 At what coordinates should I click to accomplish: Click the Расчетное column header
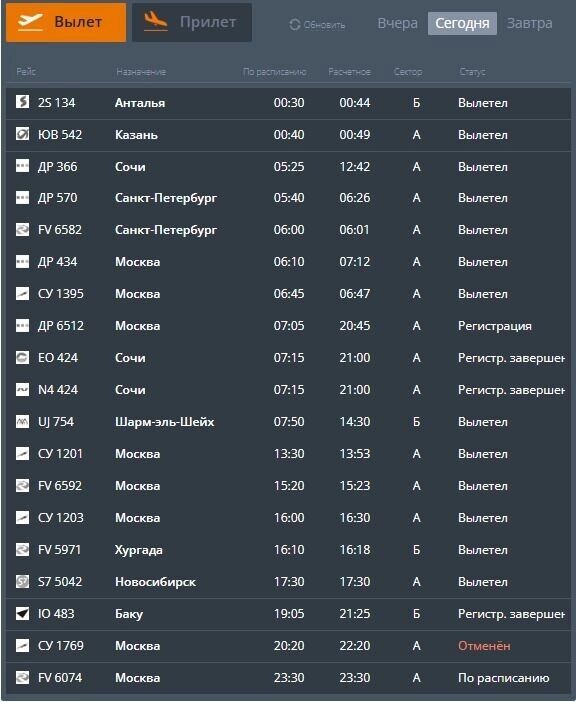350,72
